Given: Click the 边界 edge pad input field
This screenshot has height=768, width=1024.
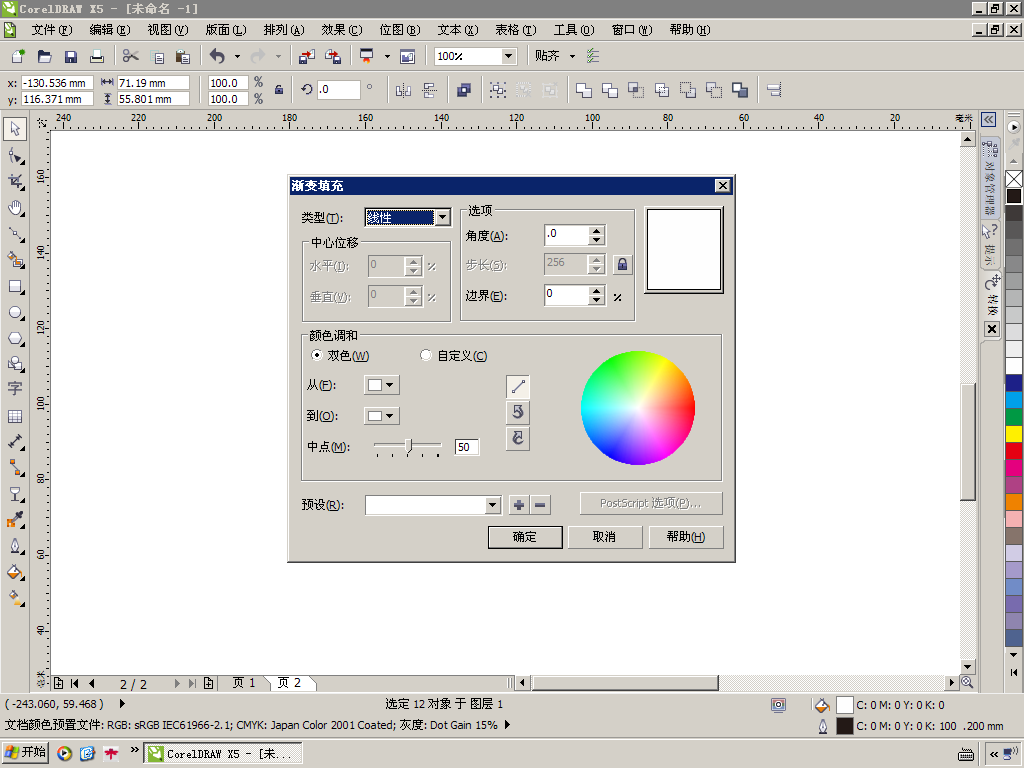Looking at the screenshot, I should click(x=566, y=296).
